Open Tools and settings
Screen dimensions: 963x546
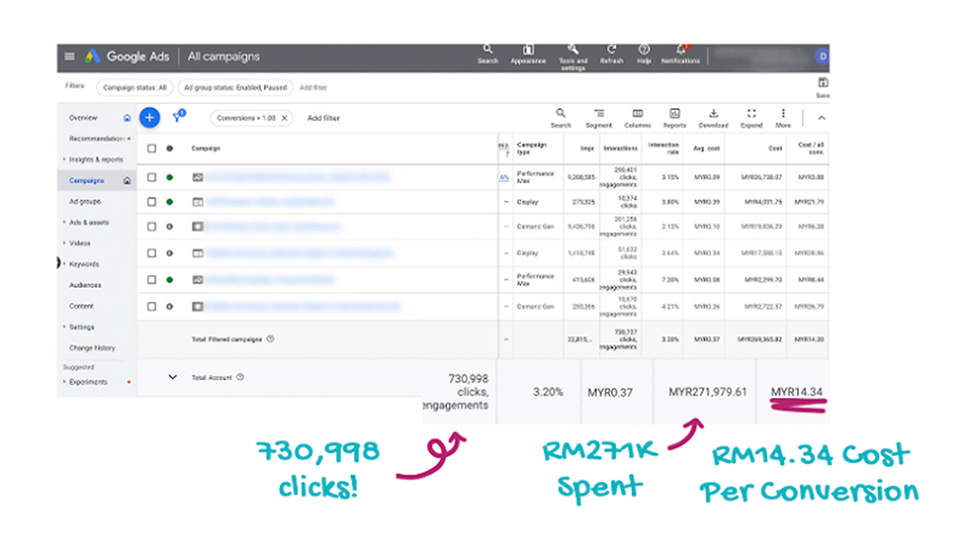pos(572,51)
